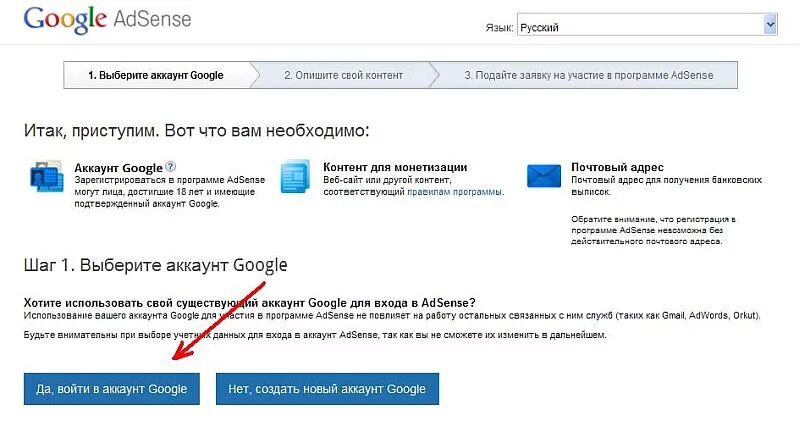This screenshot has height=438, width=800.
Task: Select step 3 Подайте заявку на участие
Action: [588, 75]
